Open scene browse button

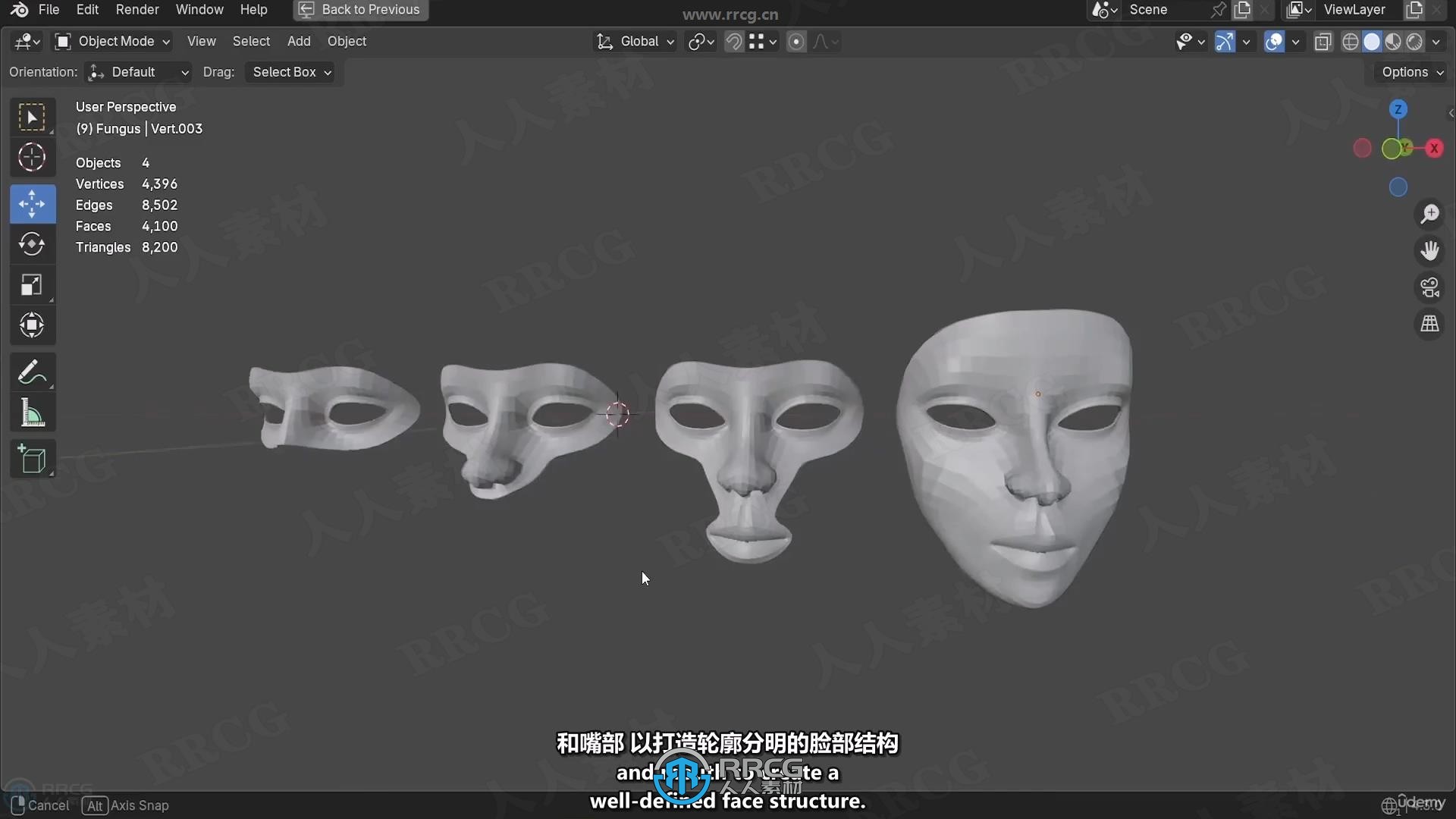[x=1104, y=10]
